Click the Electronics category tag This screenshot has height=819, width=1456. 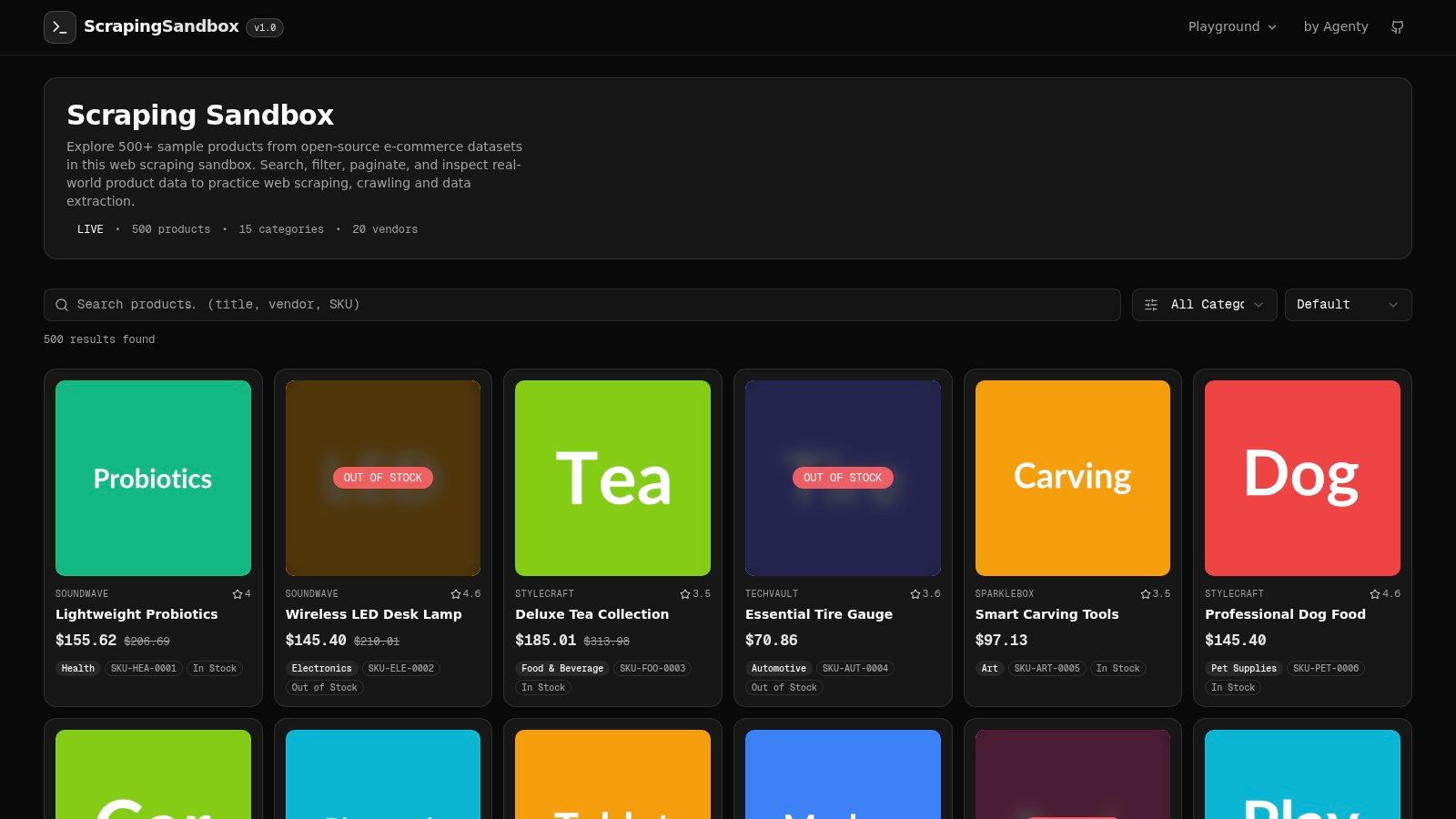point(321,669)
